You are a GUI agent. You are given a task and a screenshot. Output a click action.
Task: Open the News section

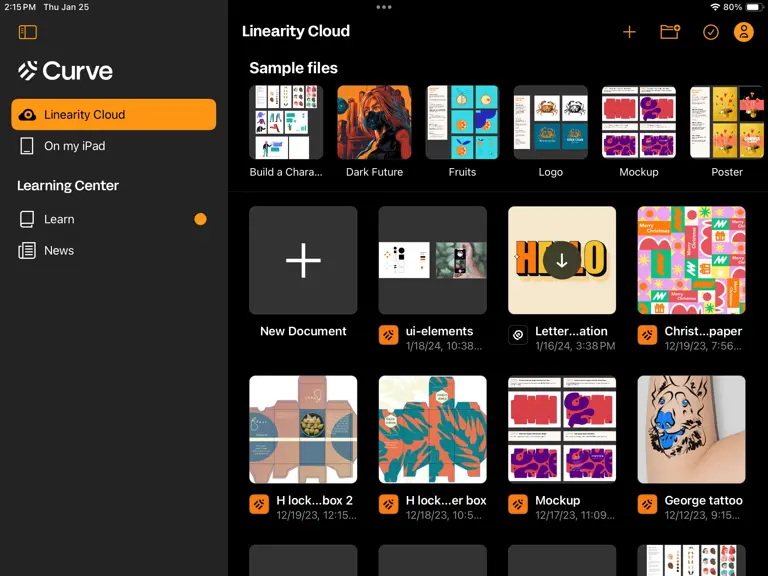pyautogui.click(x=114, y=250)
